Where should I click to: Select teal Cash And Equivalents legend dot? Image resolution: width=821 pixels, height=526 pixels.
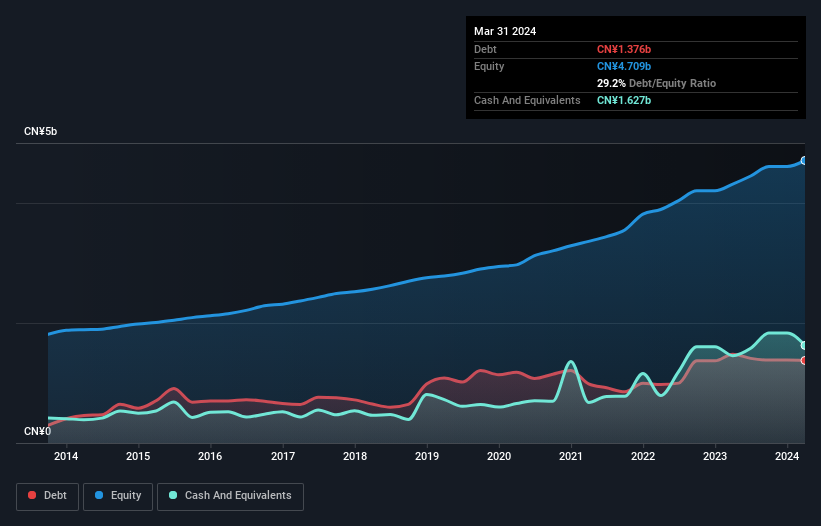(174, 496)
